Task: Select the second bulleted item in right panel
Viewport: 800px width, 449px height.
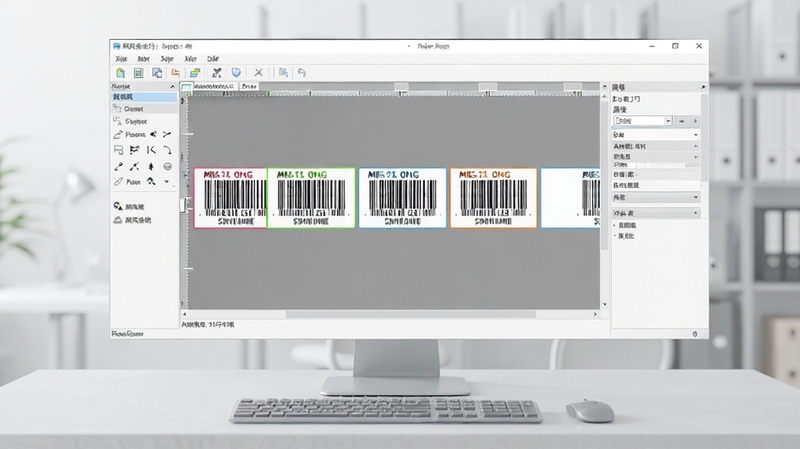Action: pyautogui.click(x=626, y=236)
